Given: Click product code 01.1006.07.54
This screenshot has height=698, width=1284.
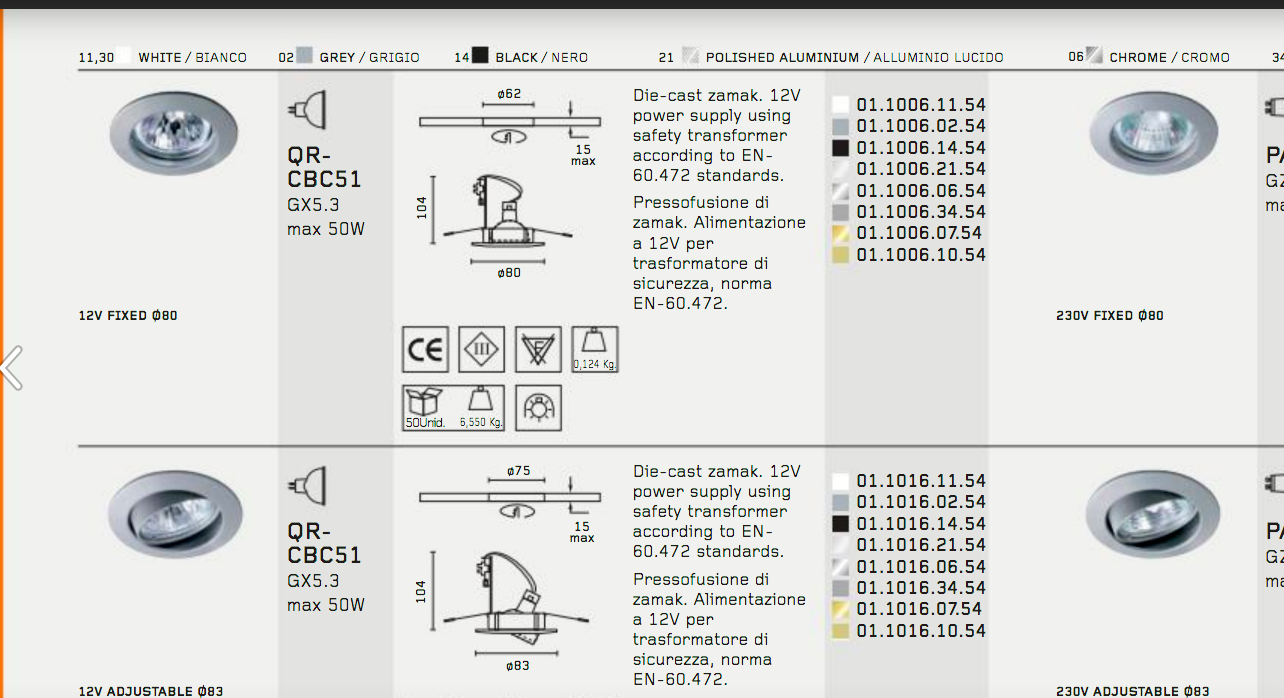Looking at the screenshot, I should [x=921, y=233].
